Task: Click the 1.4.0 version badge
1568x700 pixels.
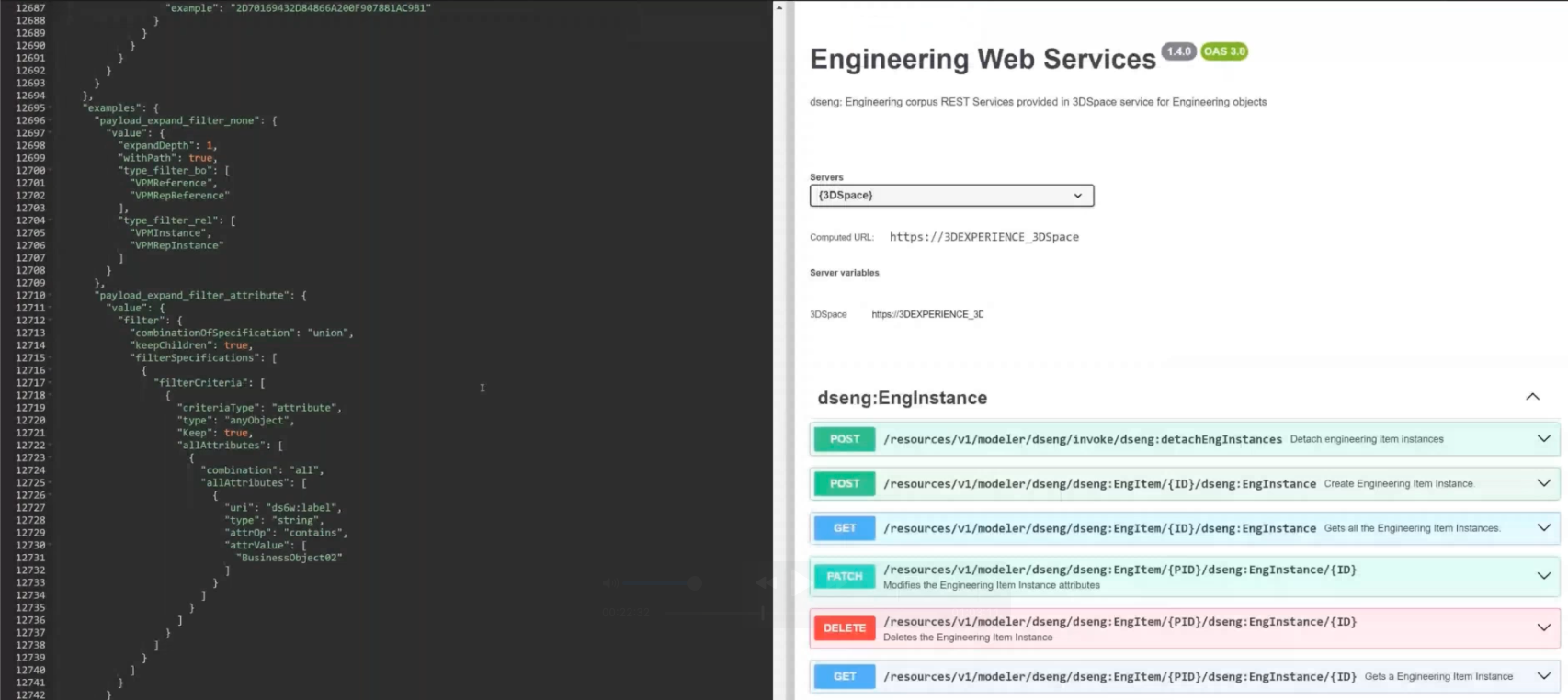Action: point(1178,51)
